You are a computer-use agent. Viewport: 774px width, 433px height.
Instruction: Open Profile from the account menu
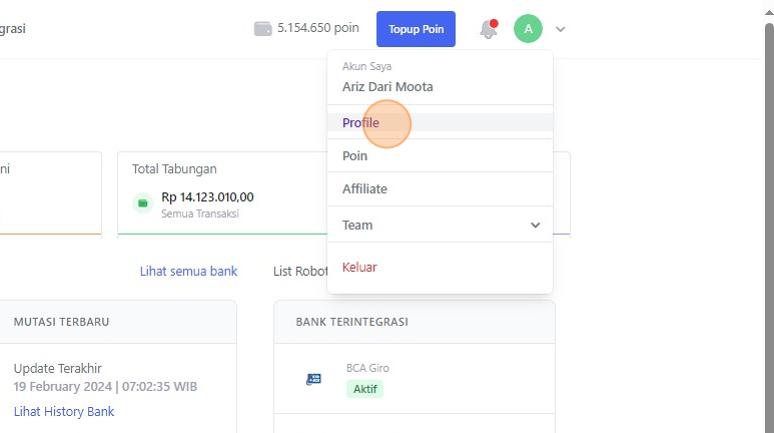tap(440, 122)
